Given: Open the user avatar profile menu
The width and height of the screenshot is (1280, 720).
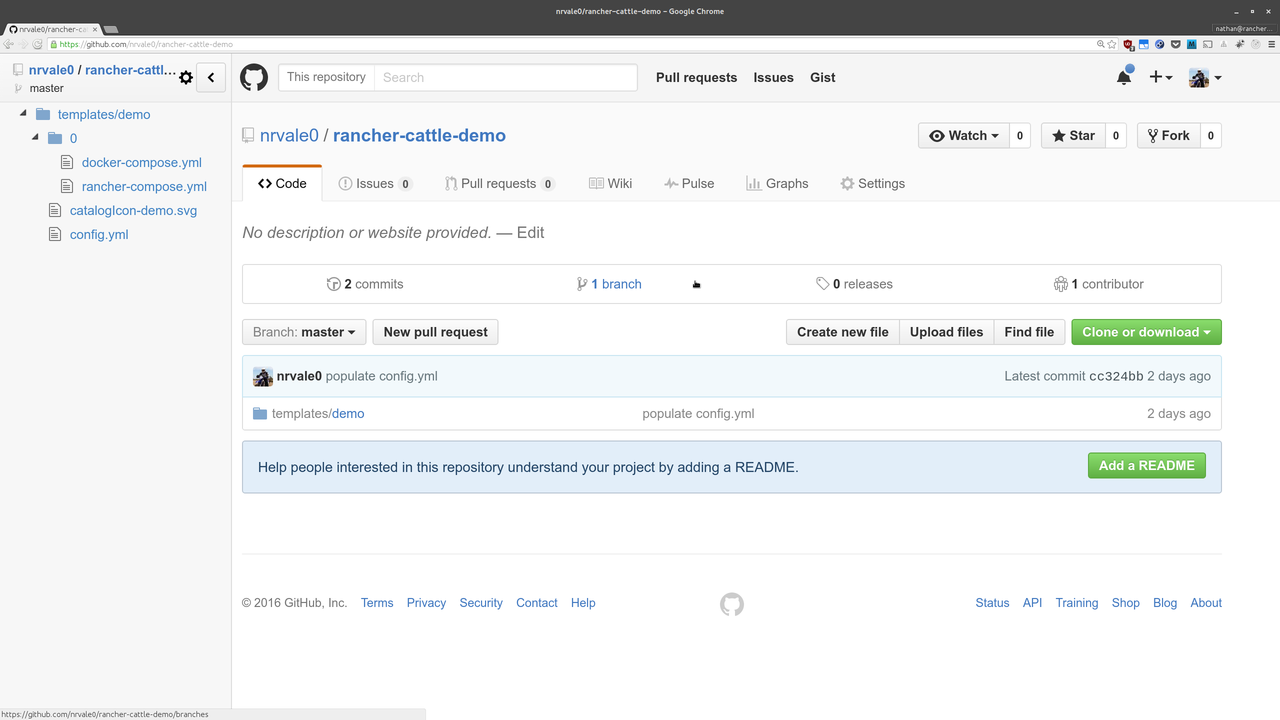Looking at the screenshot, I should coord(1204,77).
